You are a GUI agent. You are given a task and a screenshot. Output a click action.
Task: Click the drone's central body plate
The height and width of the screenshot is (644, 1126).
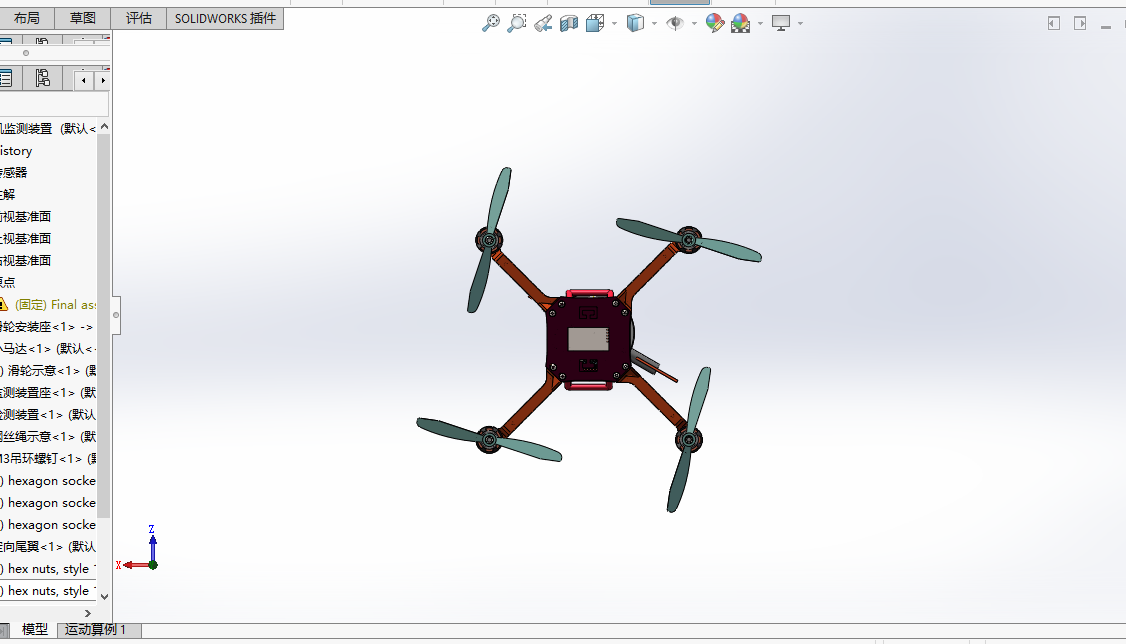[x=588, y=340]
